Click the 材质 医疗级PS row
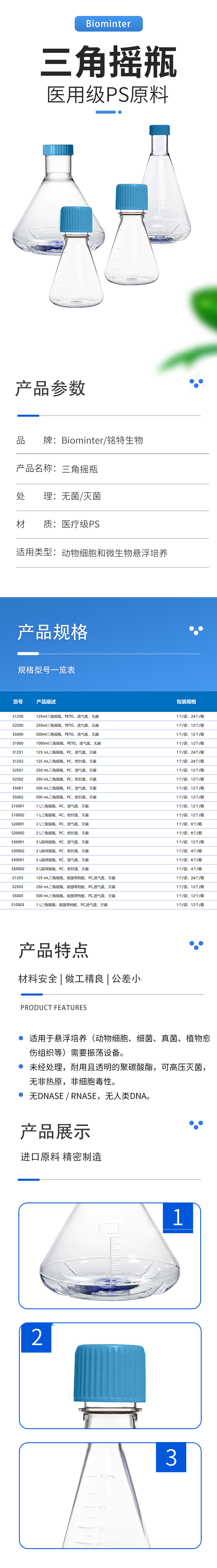The image size is (217, 1568). 109,524
